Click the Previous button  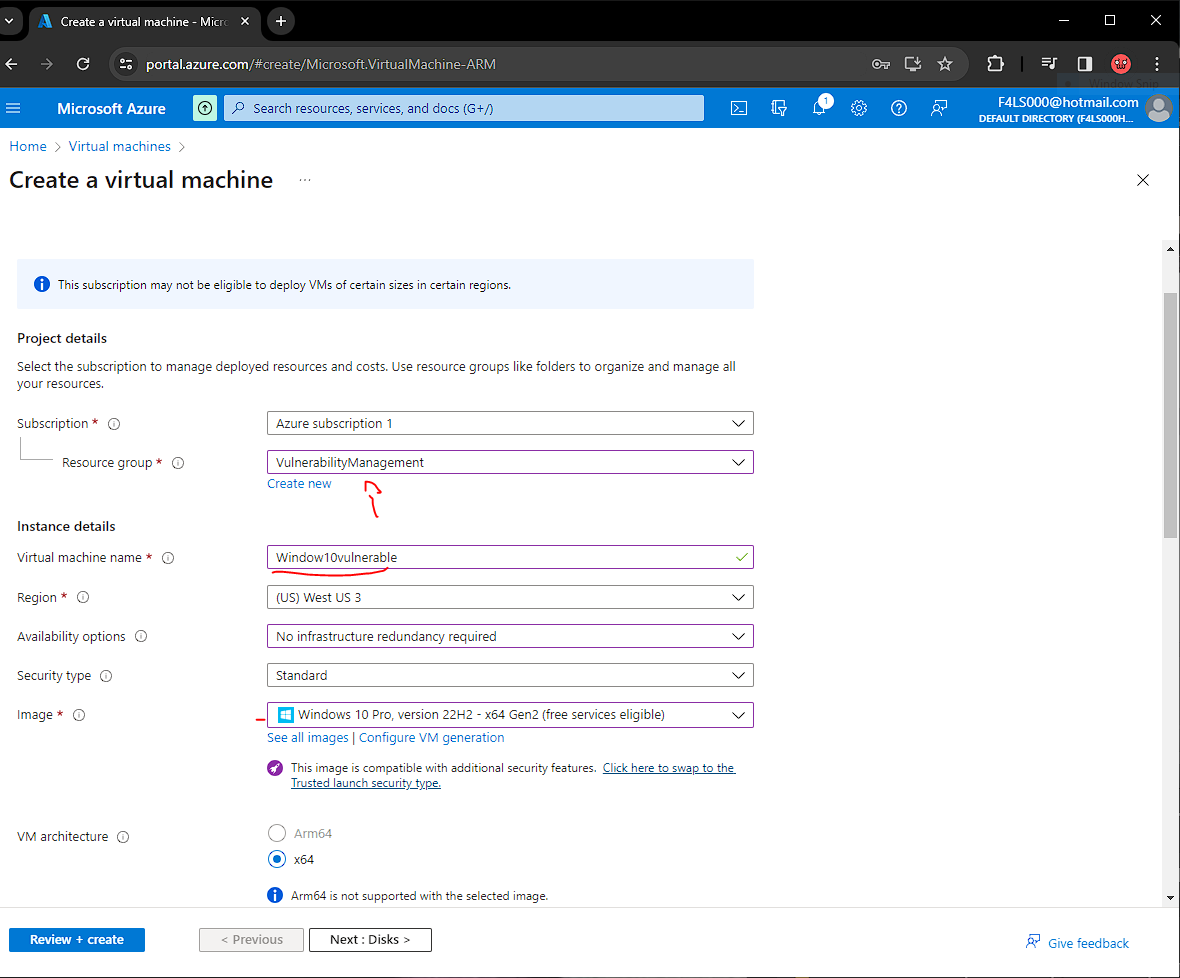(251, 940)
